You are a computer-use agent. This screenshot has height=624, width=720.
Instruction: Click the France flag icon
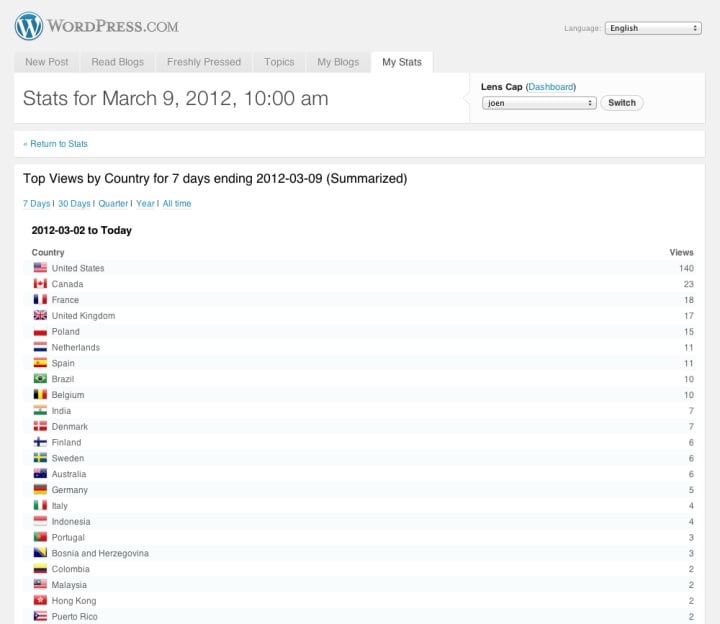[40, 299]
